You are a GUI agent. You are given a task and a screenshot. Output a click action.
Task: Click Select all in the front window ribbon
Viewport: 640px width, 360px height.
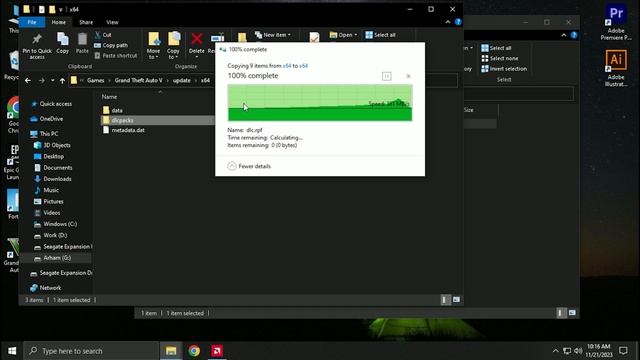pyautogui.click(x=380, y=35)
